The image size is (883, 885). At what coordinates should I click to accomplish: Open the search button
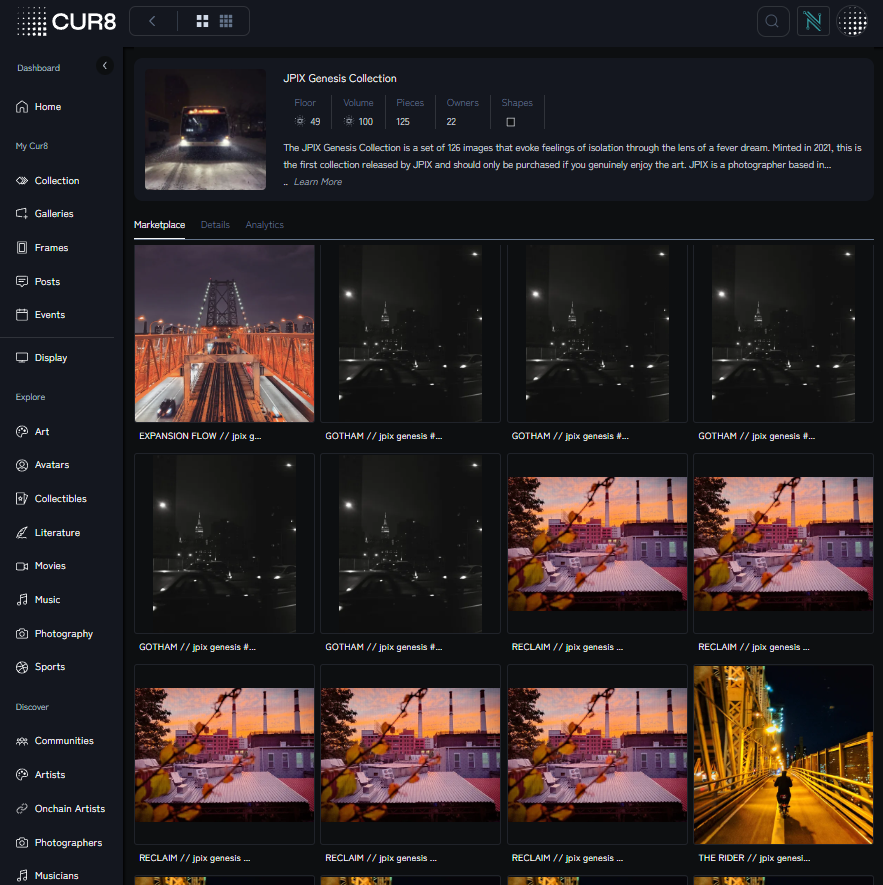[x=772, y=21]
